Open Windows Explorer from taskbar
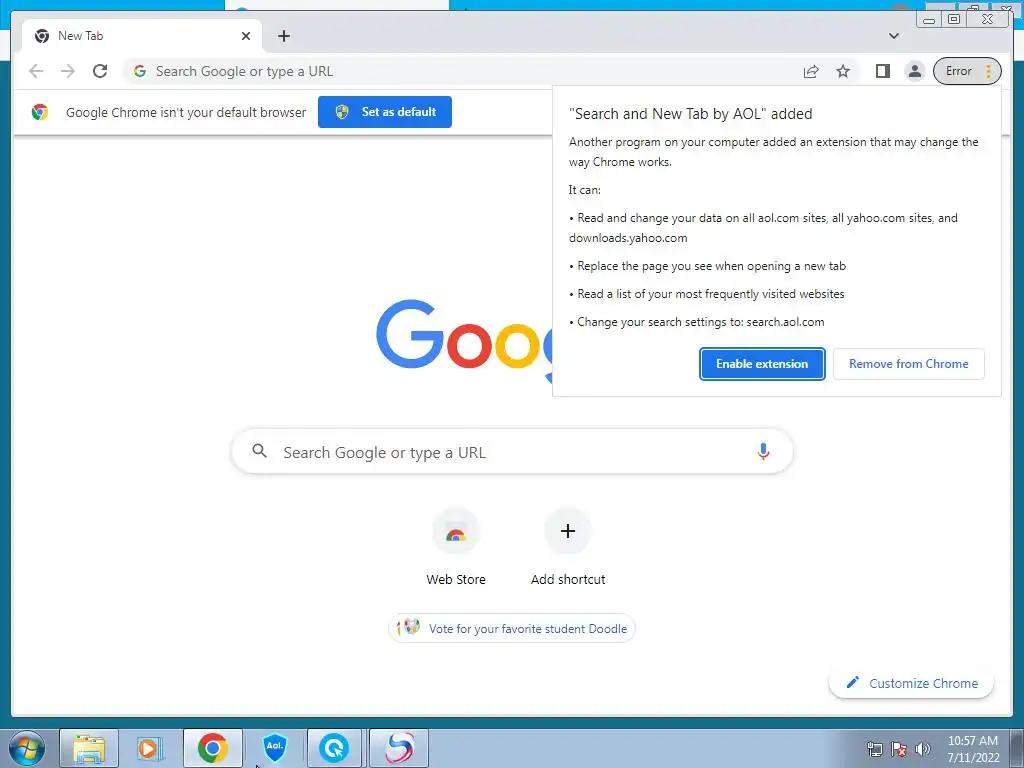Viewport: 1024px width, 768px height. pos(89,748)
